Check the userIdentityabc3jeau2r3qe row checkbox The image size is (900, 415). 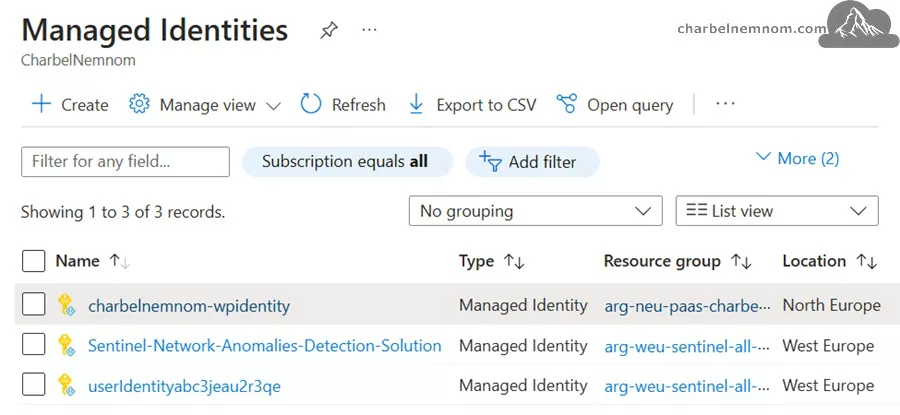(x=33, y=385)
